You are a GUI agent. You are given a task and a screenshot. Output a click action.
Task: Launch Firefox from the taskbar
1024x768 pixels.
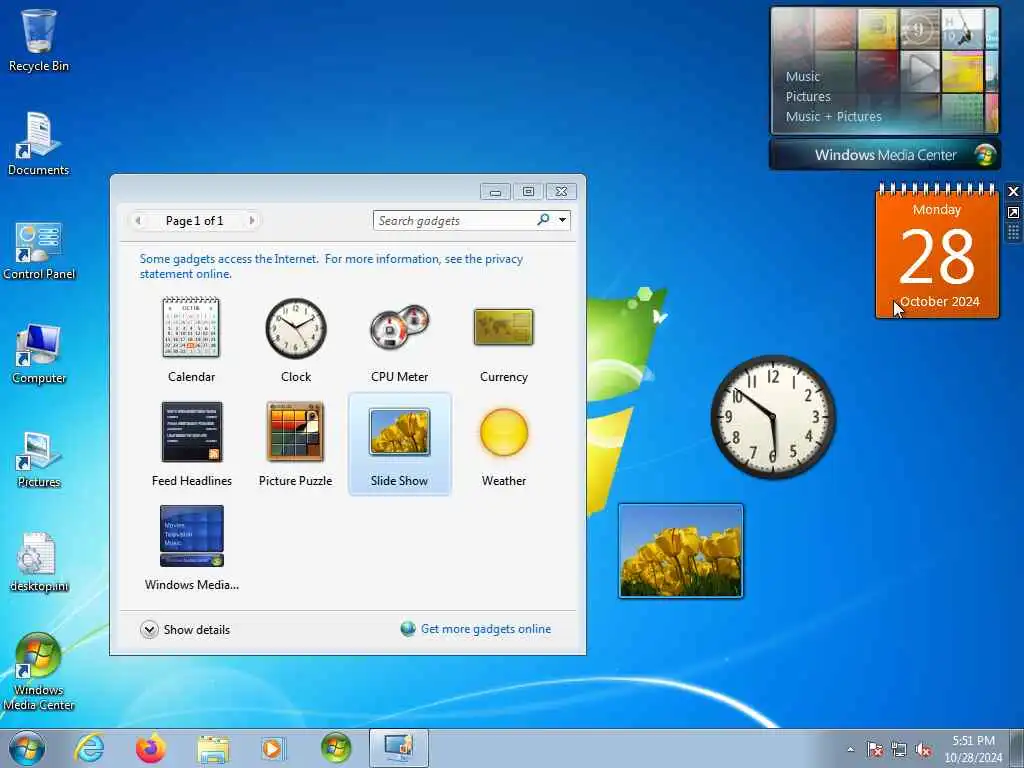151,748
